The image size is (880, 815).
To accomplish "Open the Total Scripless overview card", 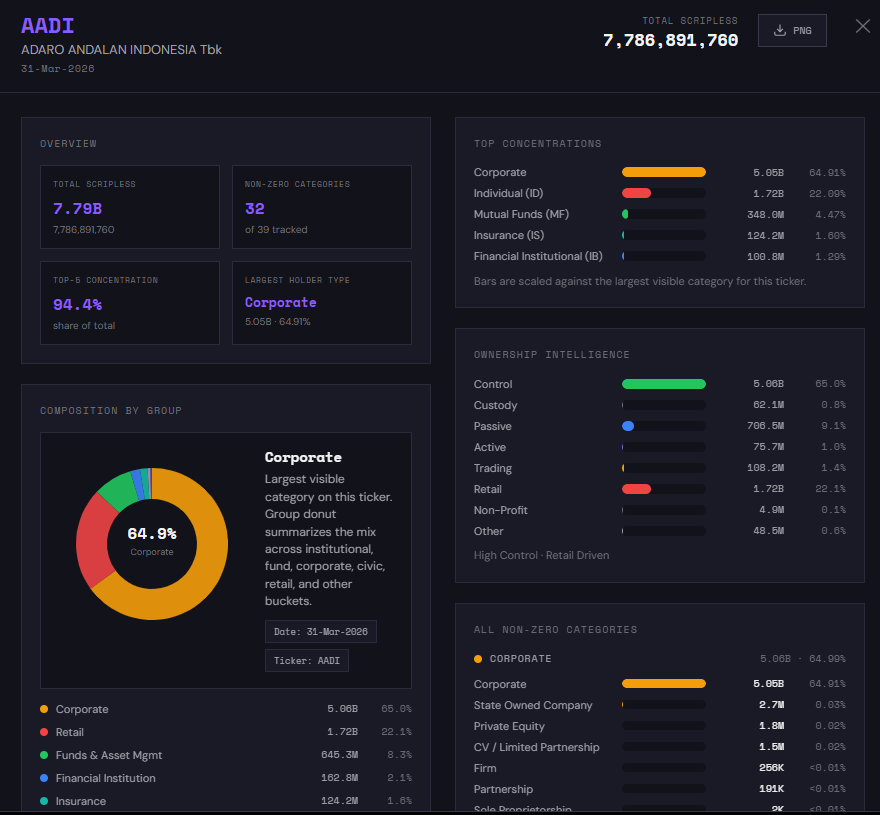I will (130, 207).
